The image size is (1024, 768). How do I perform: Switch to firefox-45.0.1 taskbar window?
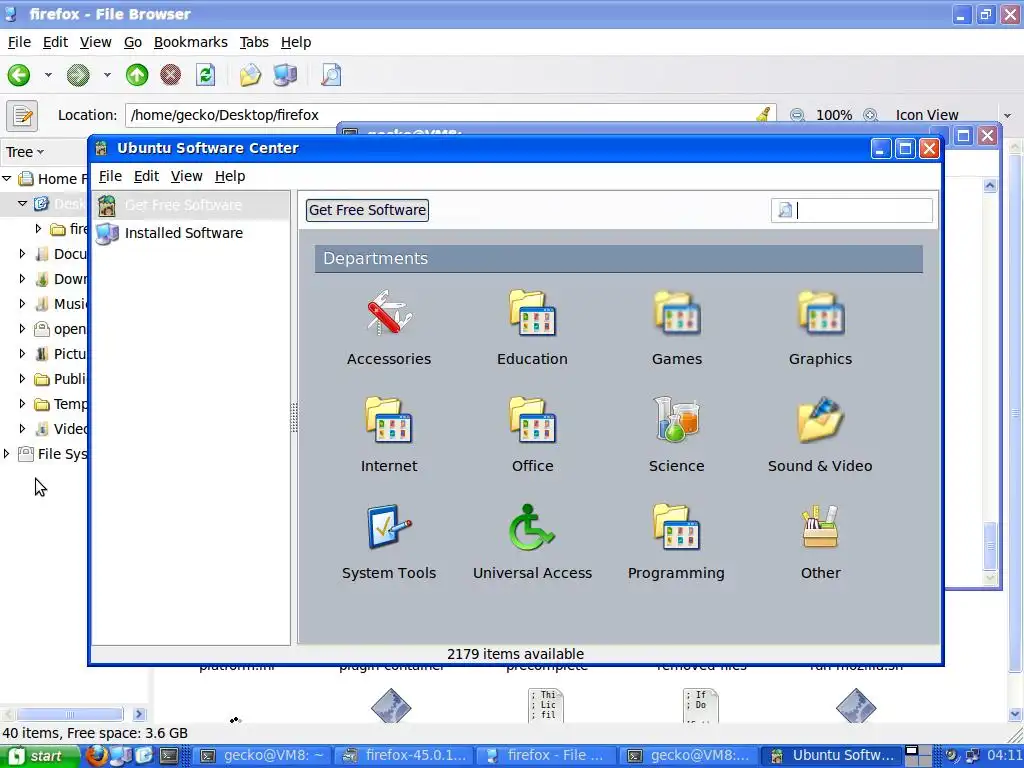coord(405,756)
